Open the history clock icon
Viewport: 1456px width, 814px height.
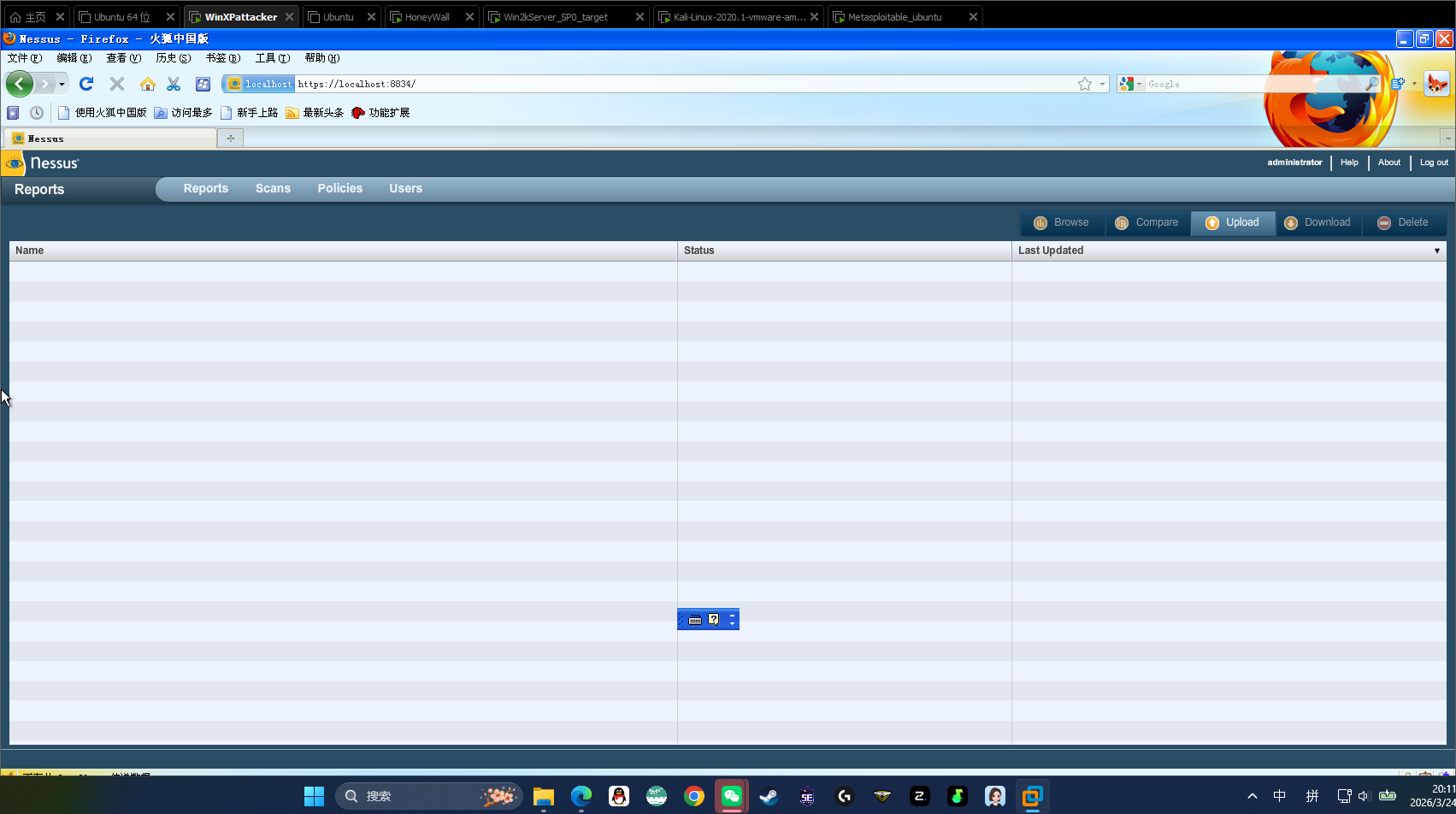pyautogui.click(x=37, y=113)
